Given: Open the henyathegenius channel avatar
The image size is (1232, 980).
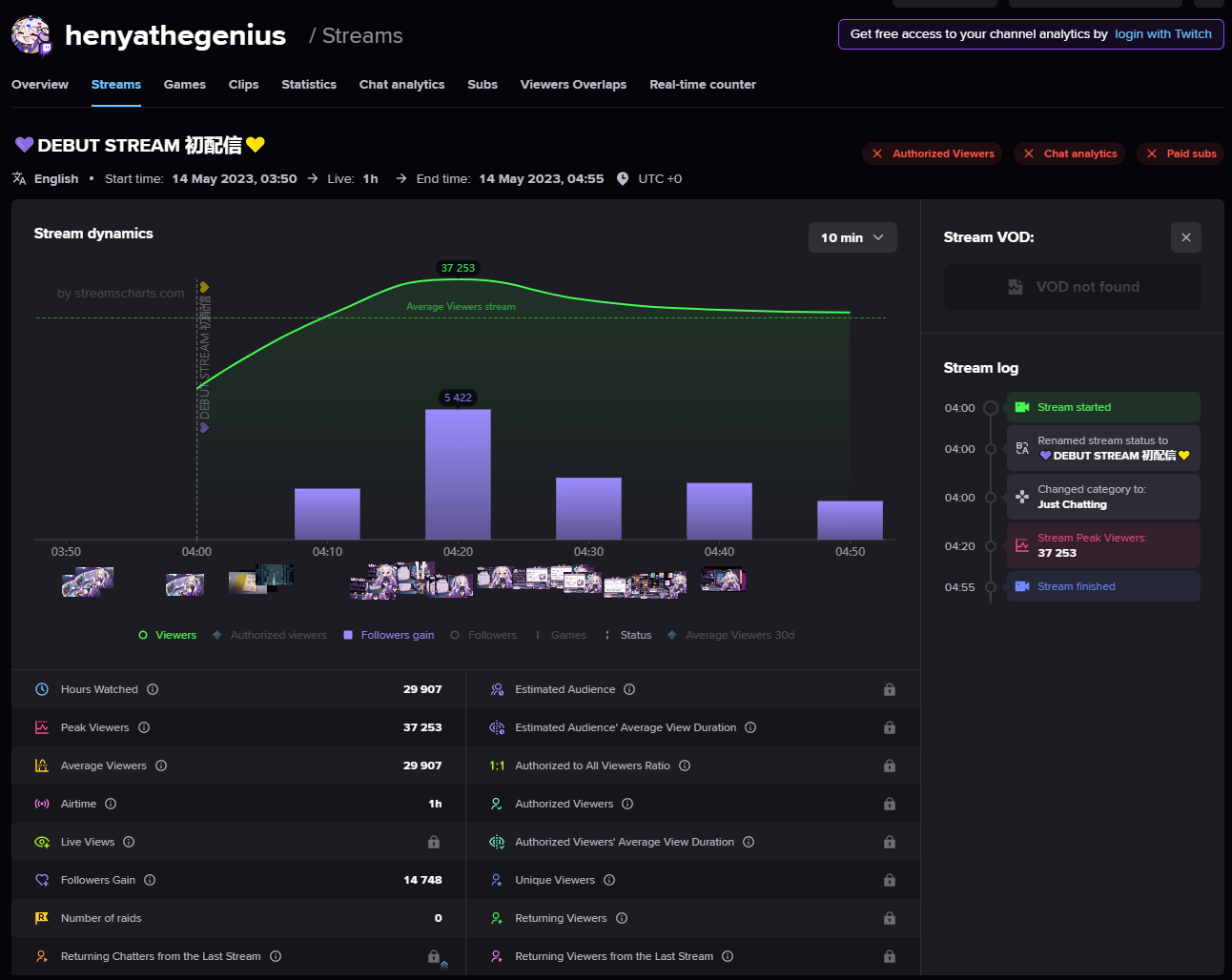Looking at the screenshot, I should pos(31,35).
